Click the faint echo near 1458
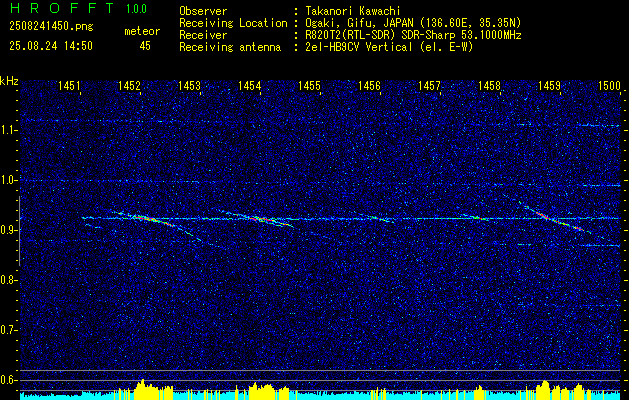The height and width of the screenshot is (400, 629). (x=476, y=217)
